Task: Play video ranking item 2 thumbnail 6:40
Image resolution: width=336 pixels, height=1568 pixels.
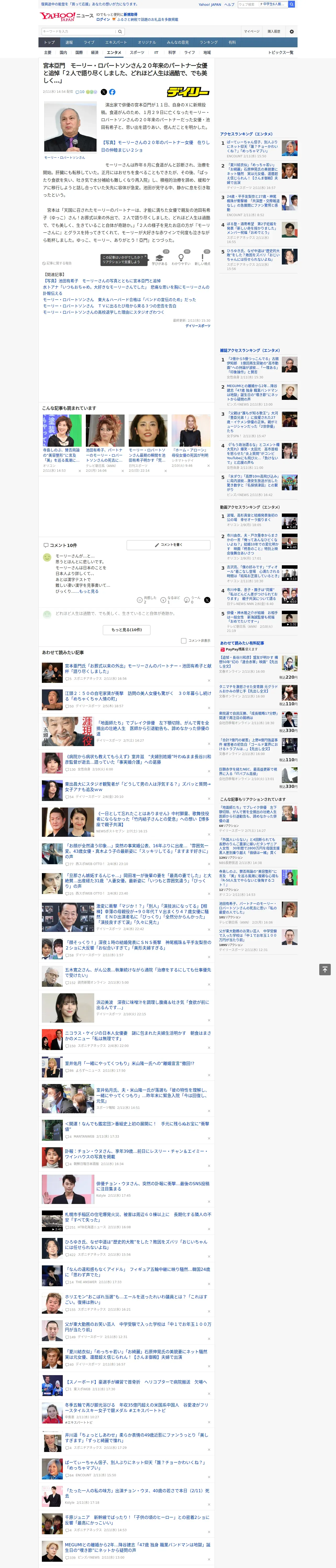Action: (x=289, y=542)
